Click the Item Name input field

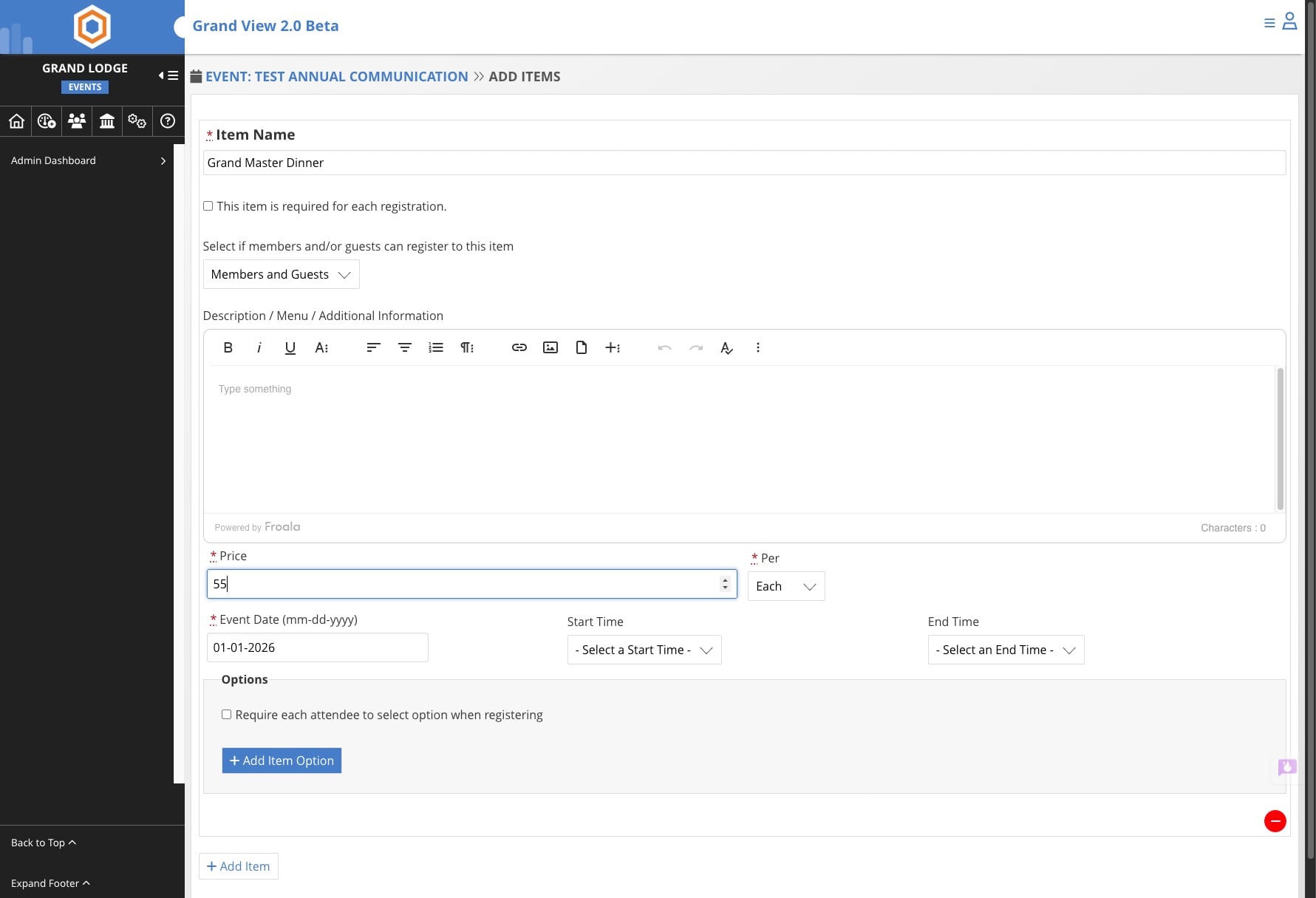(744, 163)
